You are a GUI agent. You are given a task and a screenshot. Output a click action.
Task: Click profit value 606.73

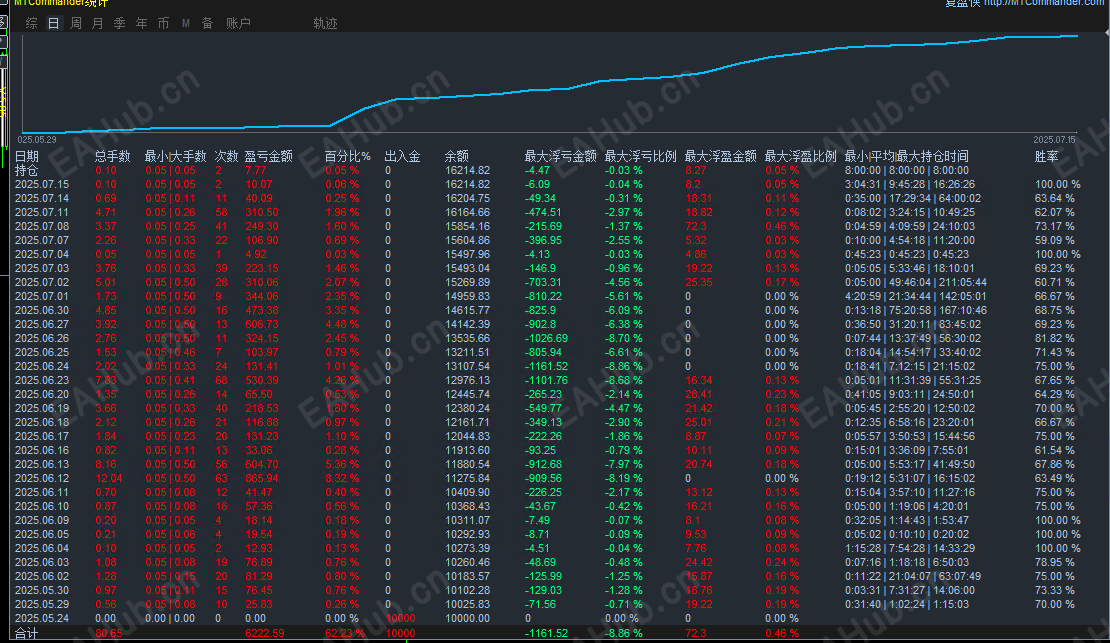(262, 324)
